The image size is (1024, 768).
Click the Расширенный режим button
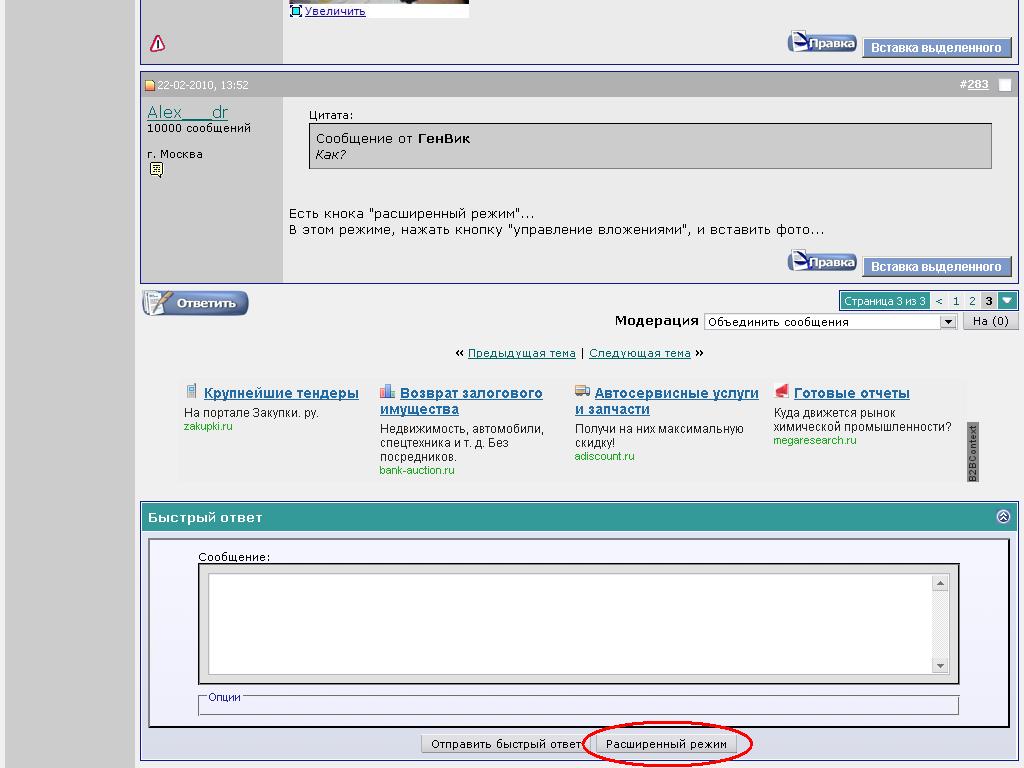(x=665, y=744)
